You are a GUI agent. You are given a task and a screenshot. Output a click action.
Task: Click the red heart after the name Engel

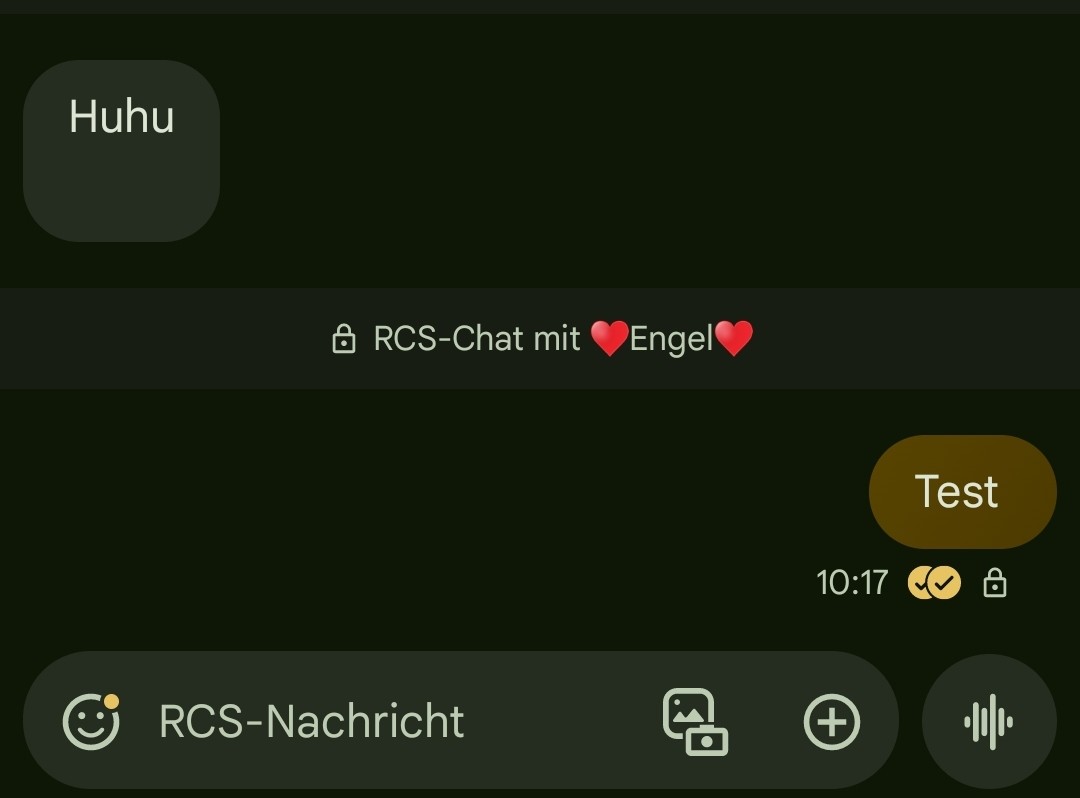(x=734, y=338)
